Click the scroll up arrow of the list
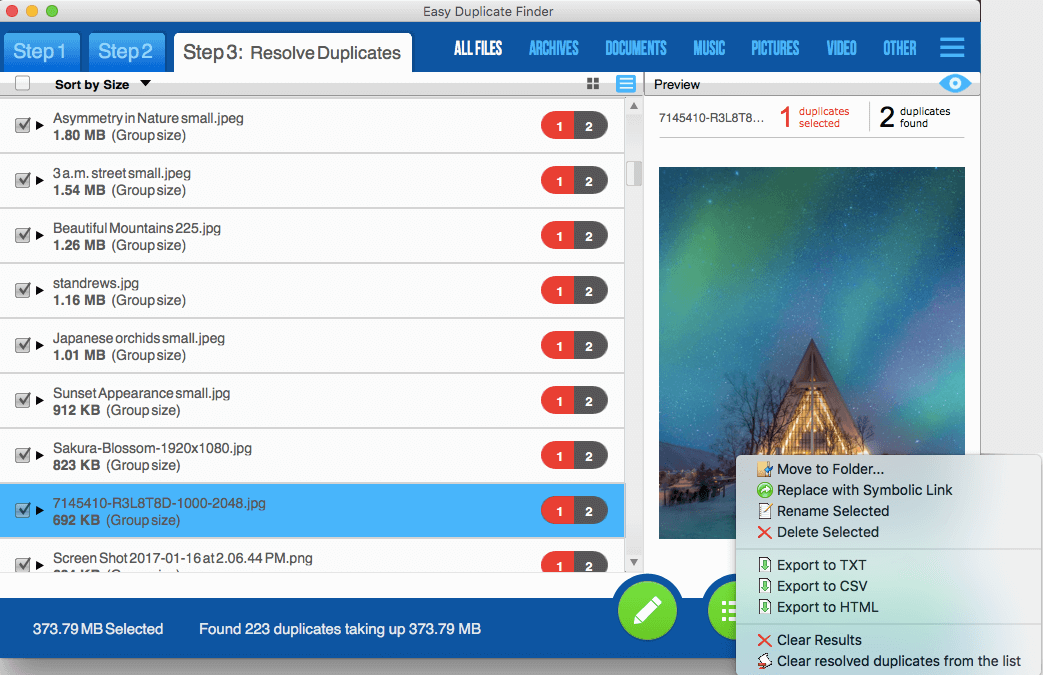1043x675 pixels. point(634,106)
